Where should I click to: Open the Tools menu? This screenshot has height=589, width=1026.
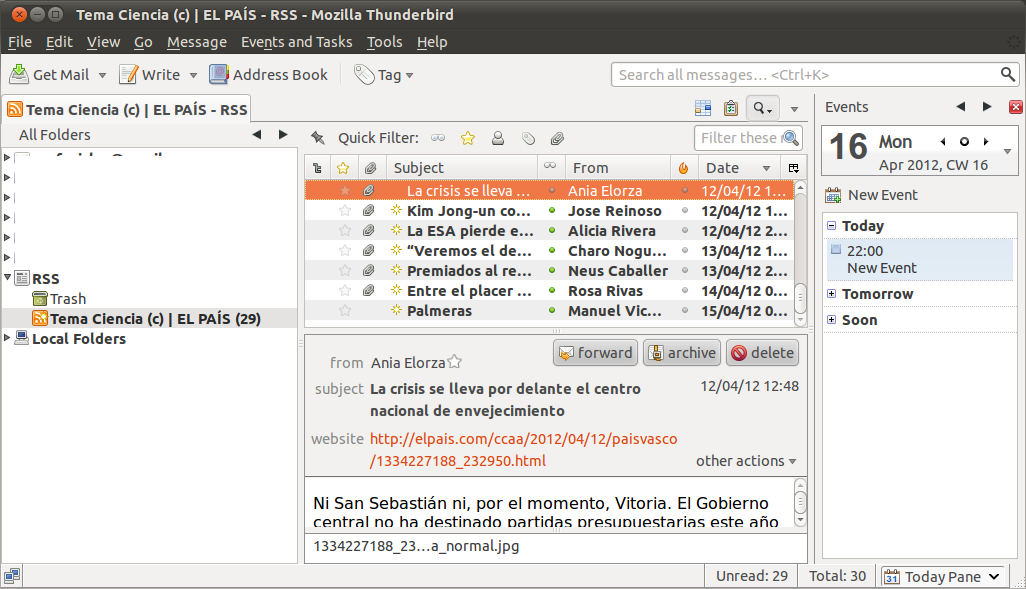point(384,42)
